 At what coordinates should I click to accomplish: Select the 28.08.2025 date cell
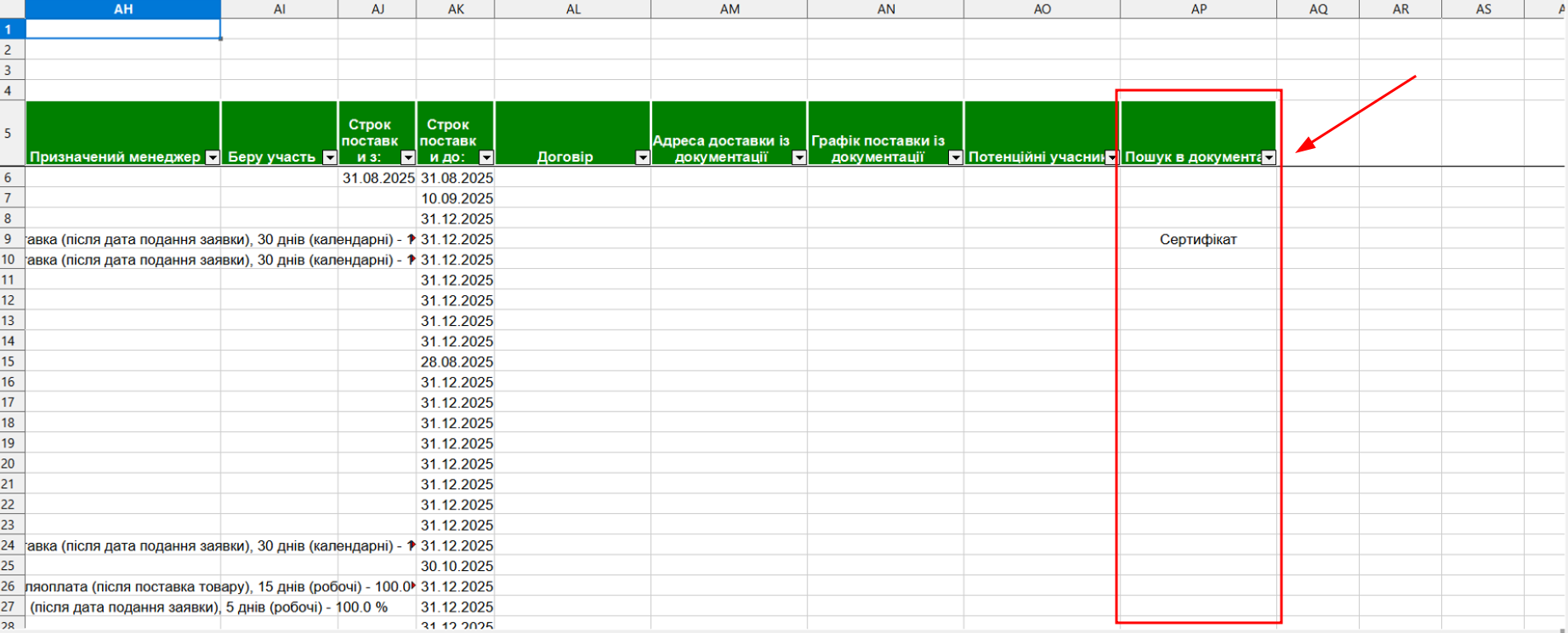pyautogui.click(x=457, y=362)
